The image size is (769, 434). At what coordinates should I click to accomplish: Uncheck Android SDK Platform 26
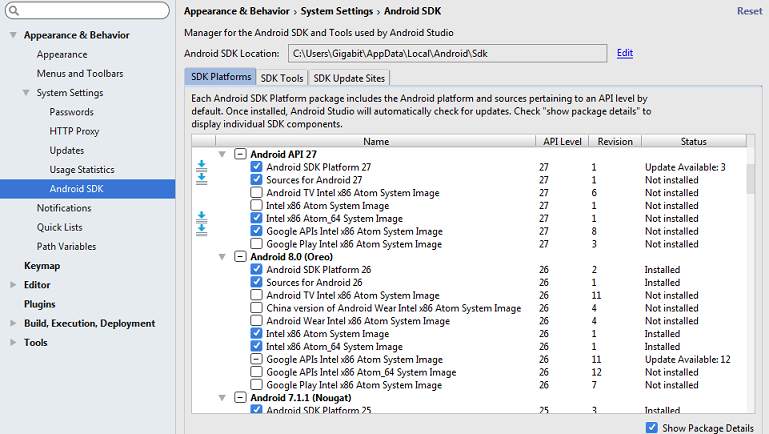pyautogui.click(x=256, y=269)
